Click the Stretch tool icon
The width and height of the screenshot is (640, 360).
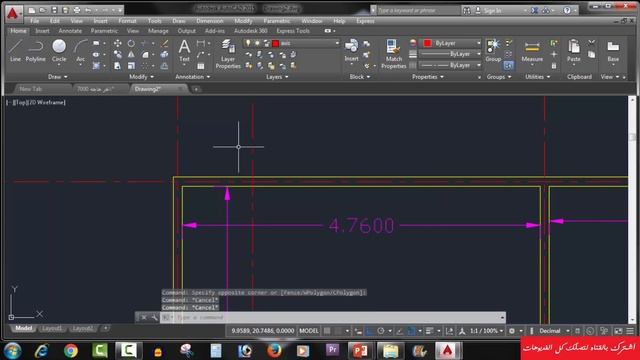[x=118, y=66]
